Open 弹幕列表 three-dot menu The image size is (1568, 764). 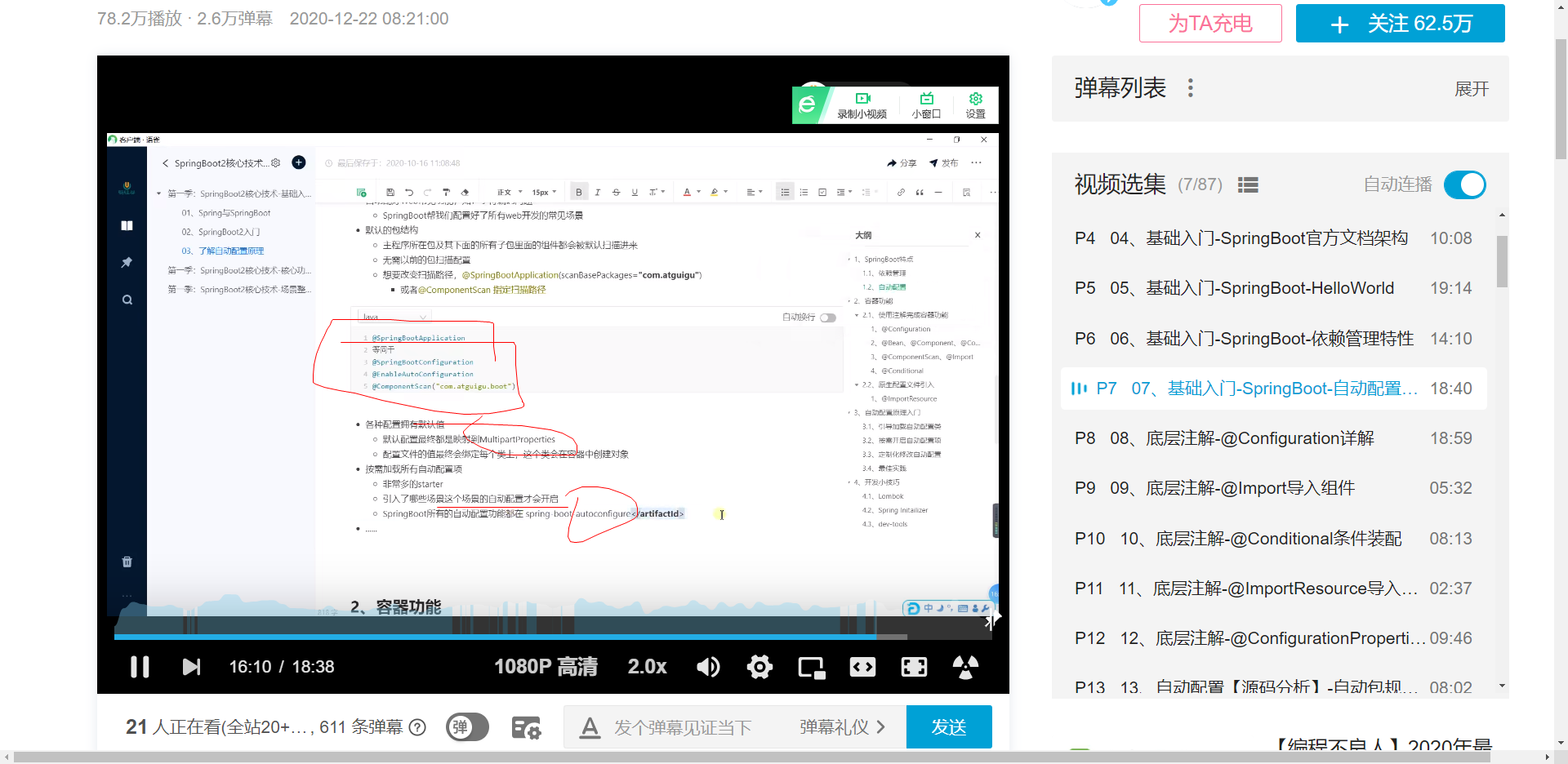[x=1191, y=88]
